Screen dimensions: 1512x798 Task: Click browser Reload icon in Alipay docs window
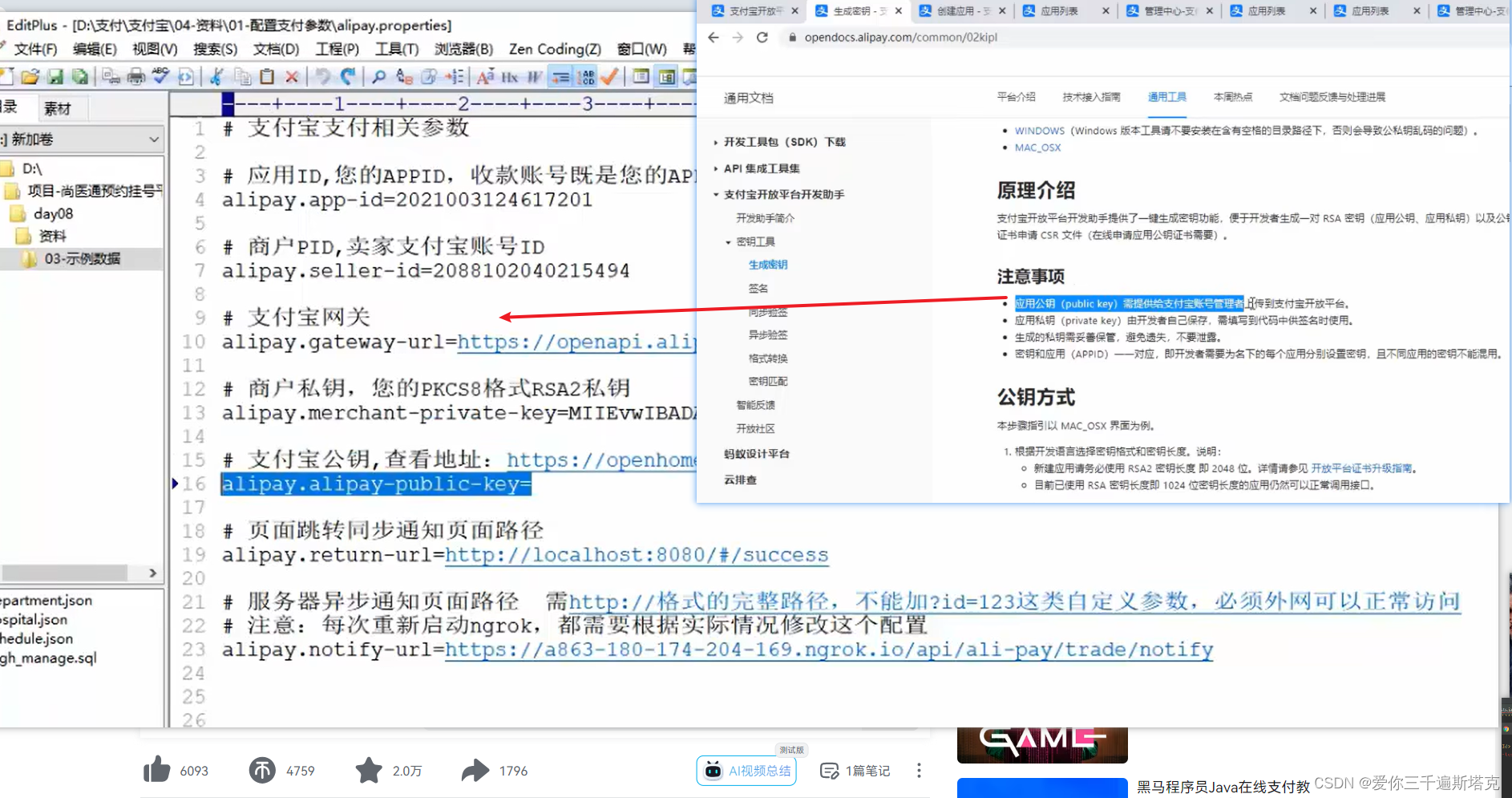point(762,37)
